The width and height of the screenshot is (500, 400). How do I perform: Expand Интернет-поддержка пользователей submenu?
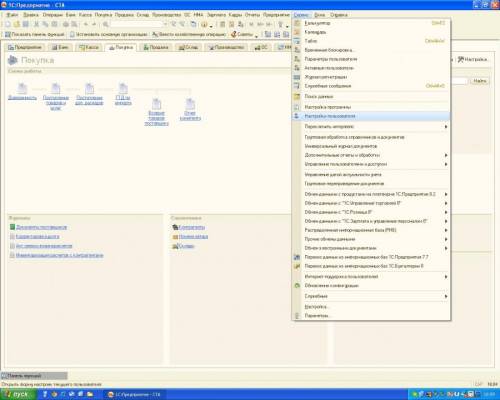coord(371,277)
